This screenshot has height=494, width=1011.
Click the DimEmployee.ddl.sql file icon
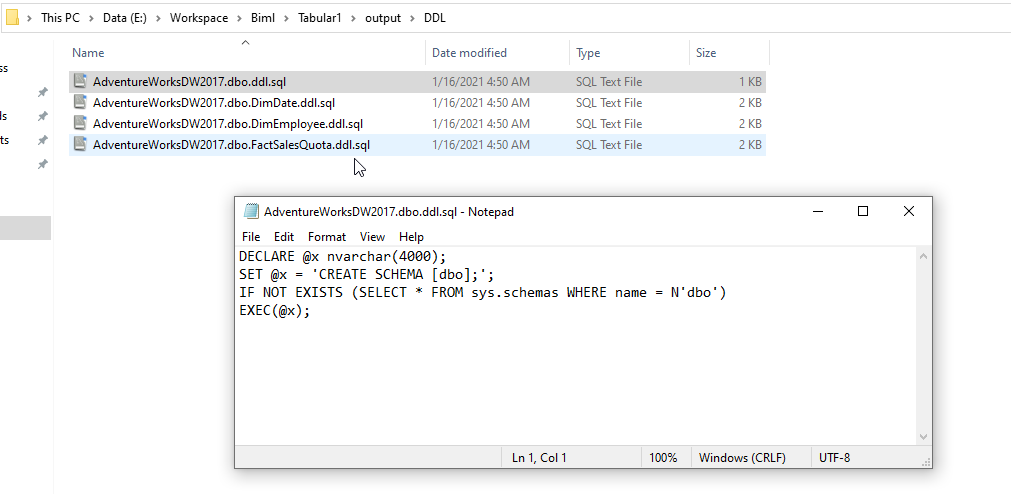tap(80, 124)
